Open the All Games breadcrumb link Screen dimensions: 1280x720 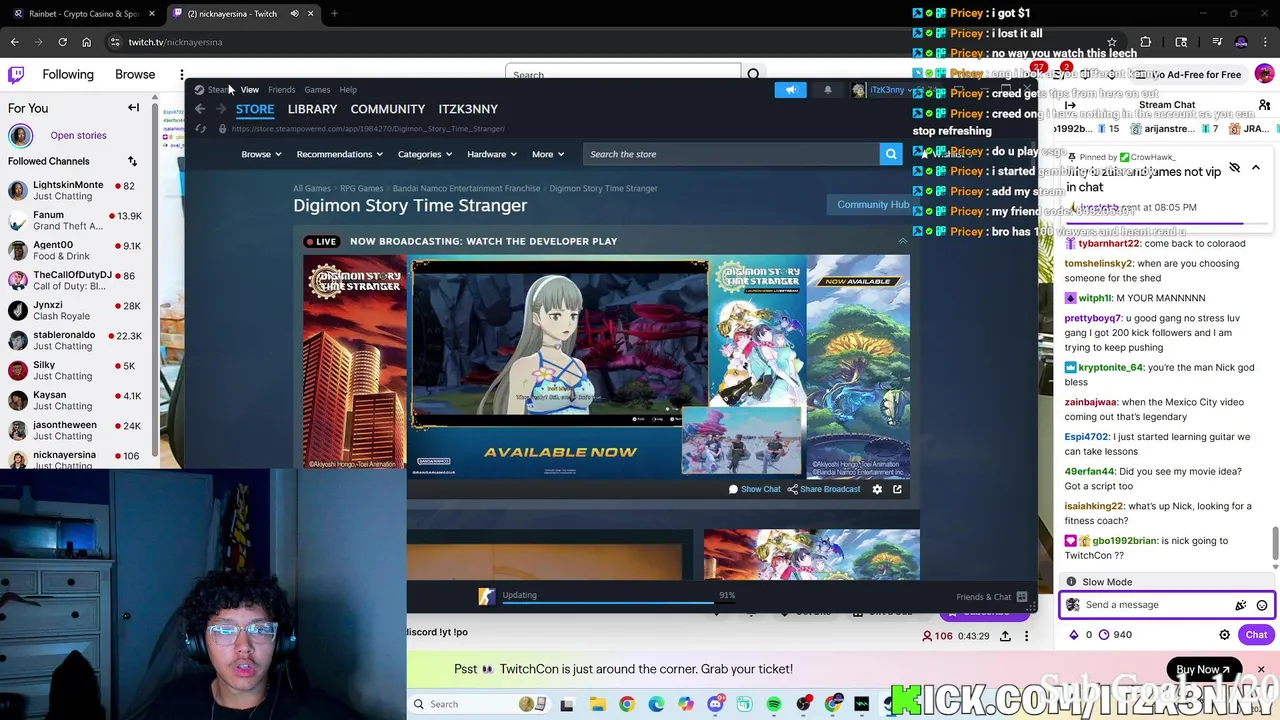click(312, 188)
